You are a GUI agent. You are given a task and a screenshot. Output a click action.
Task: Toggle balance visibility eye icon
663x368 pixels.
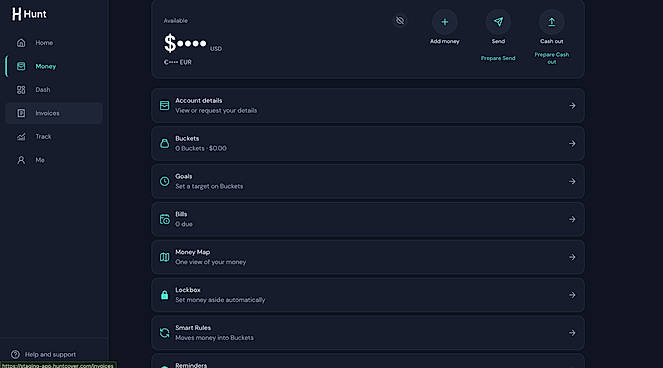click(x=400, y=21)
